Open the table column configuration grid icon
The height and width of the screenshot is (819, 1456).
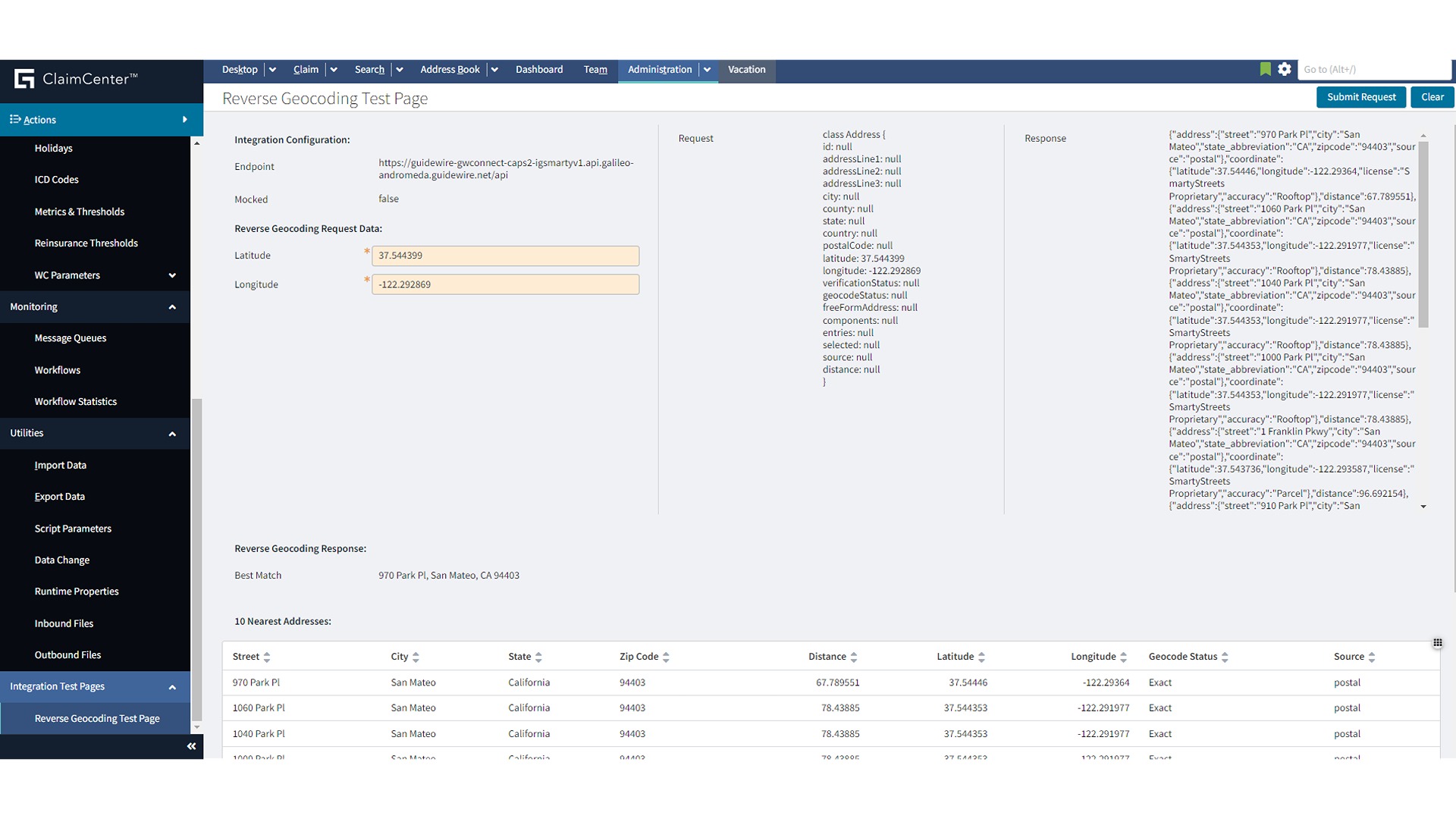[1437, 643]
